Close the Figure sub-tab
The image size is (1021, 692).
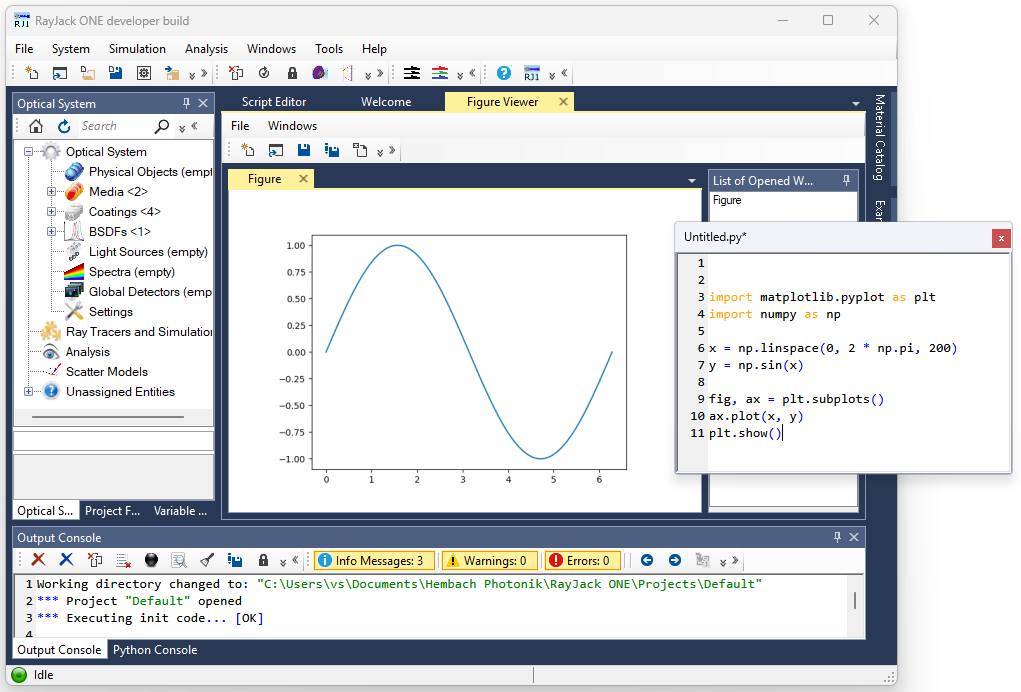303,178
